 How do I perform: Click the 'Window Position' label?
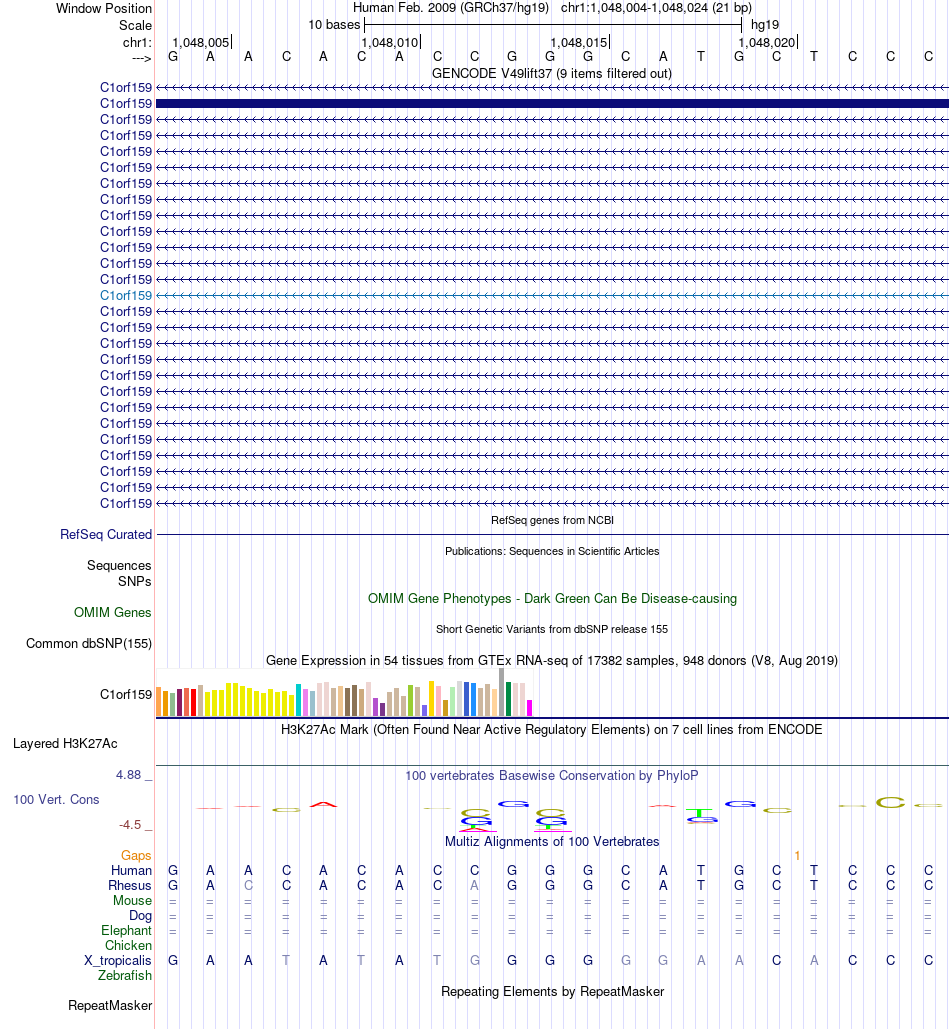[104, 9]
